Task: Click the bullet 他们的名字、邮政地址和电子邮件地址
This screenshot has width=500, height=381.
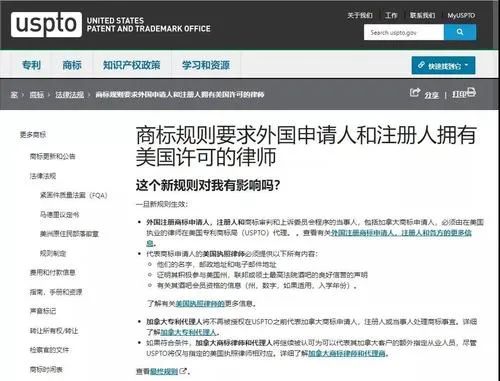Action: (217, 265)
